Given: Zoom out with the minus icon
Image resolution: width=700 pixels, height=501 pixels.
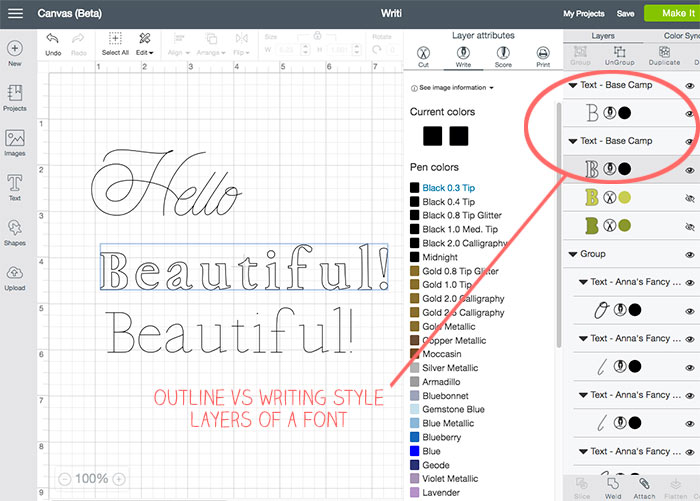Looking at the screenshot, I should tap(65, 479).
